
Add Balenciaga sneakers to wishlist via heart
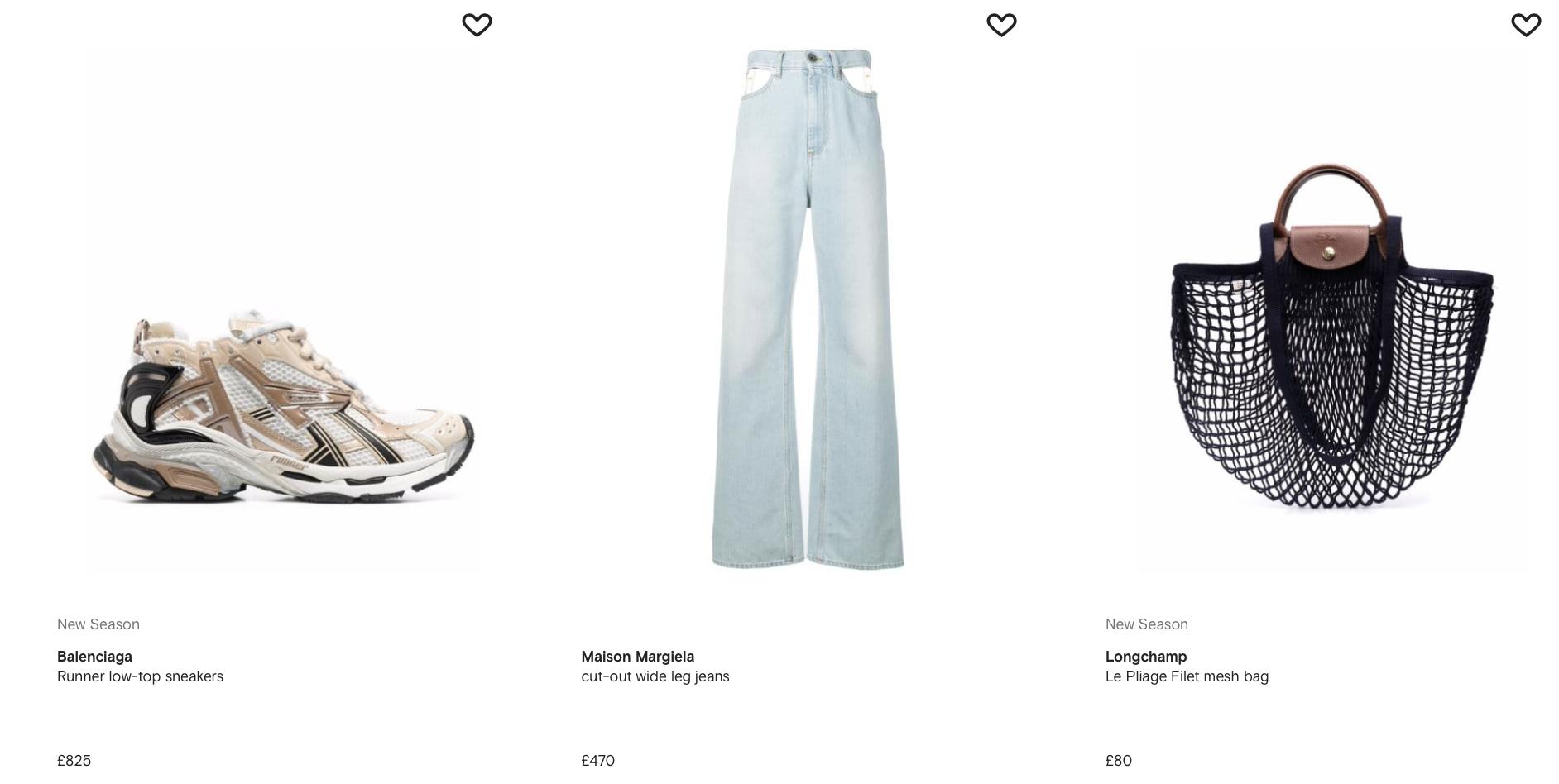tap(477, 25)
